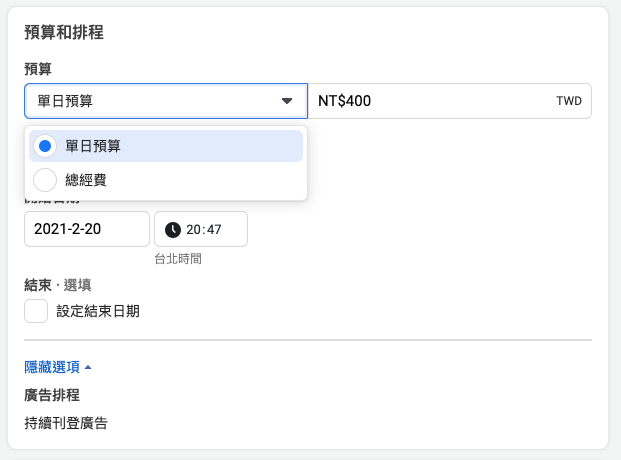Screen dimensions: 621x460
Task: Click the 隱藏選項 link
Action: tap(52, 367)
